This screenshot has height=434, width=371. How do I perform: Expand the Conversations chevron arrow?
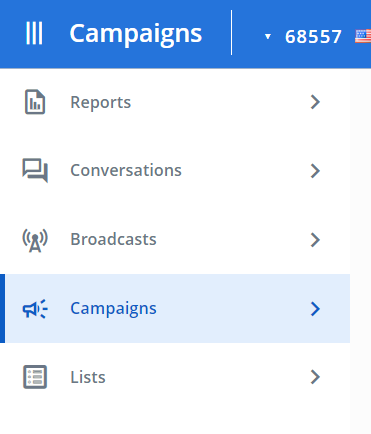coord(315,171)
